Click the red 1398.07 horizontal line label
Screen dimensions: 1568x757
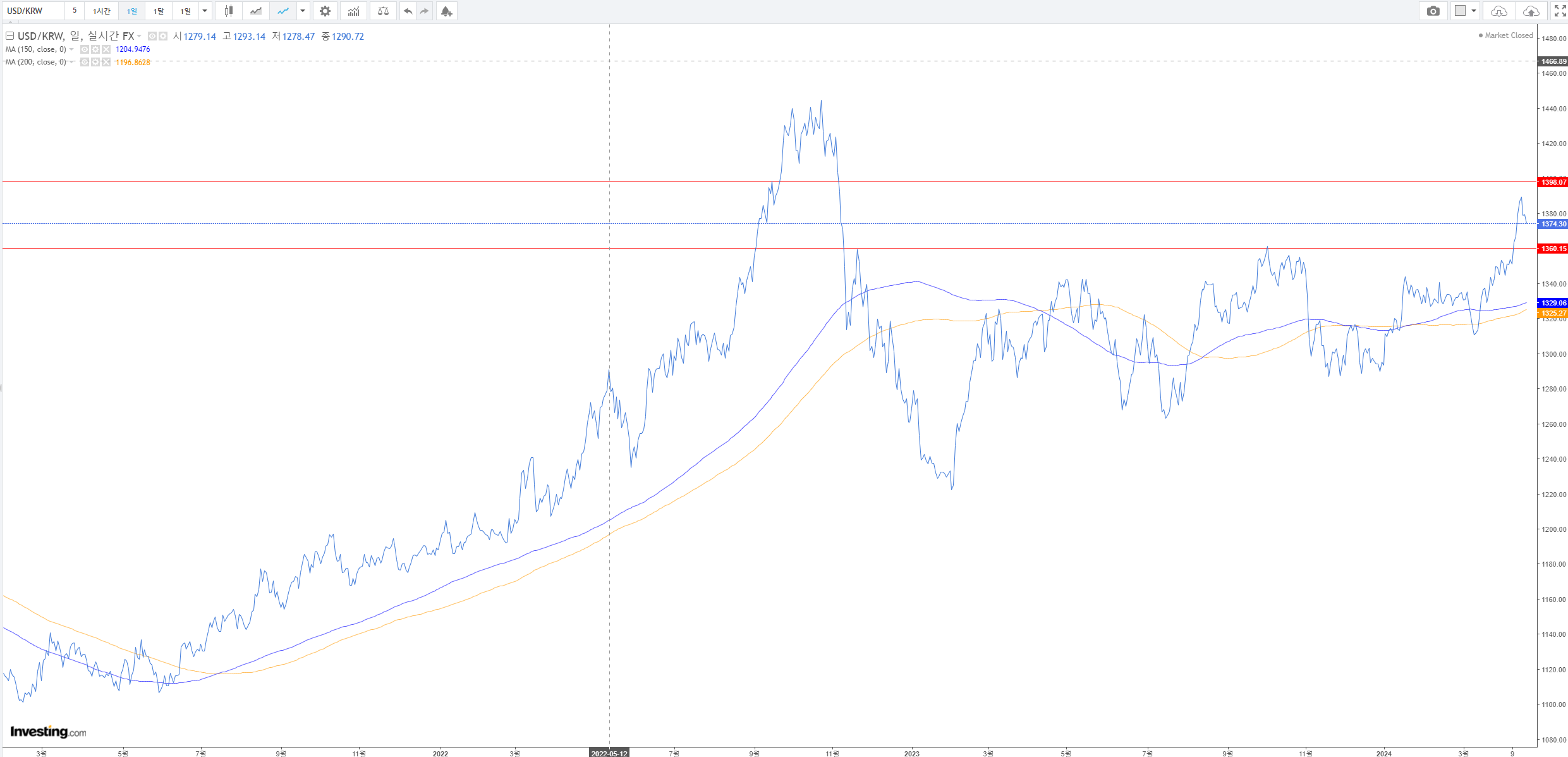pyautogui.click(x=1552, y=182)
